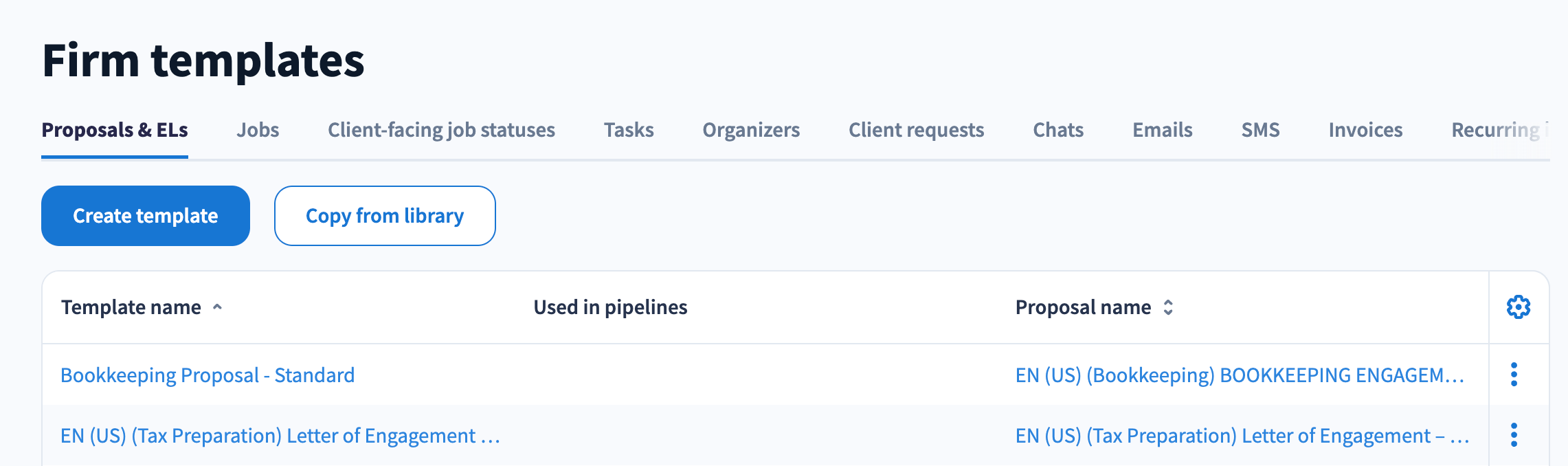Open table column settings gear icon
This screenshot has height=466, width=1568.
(1518, 307)
